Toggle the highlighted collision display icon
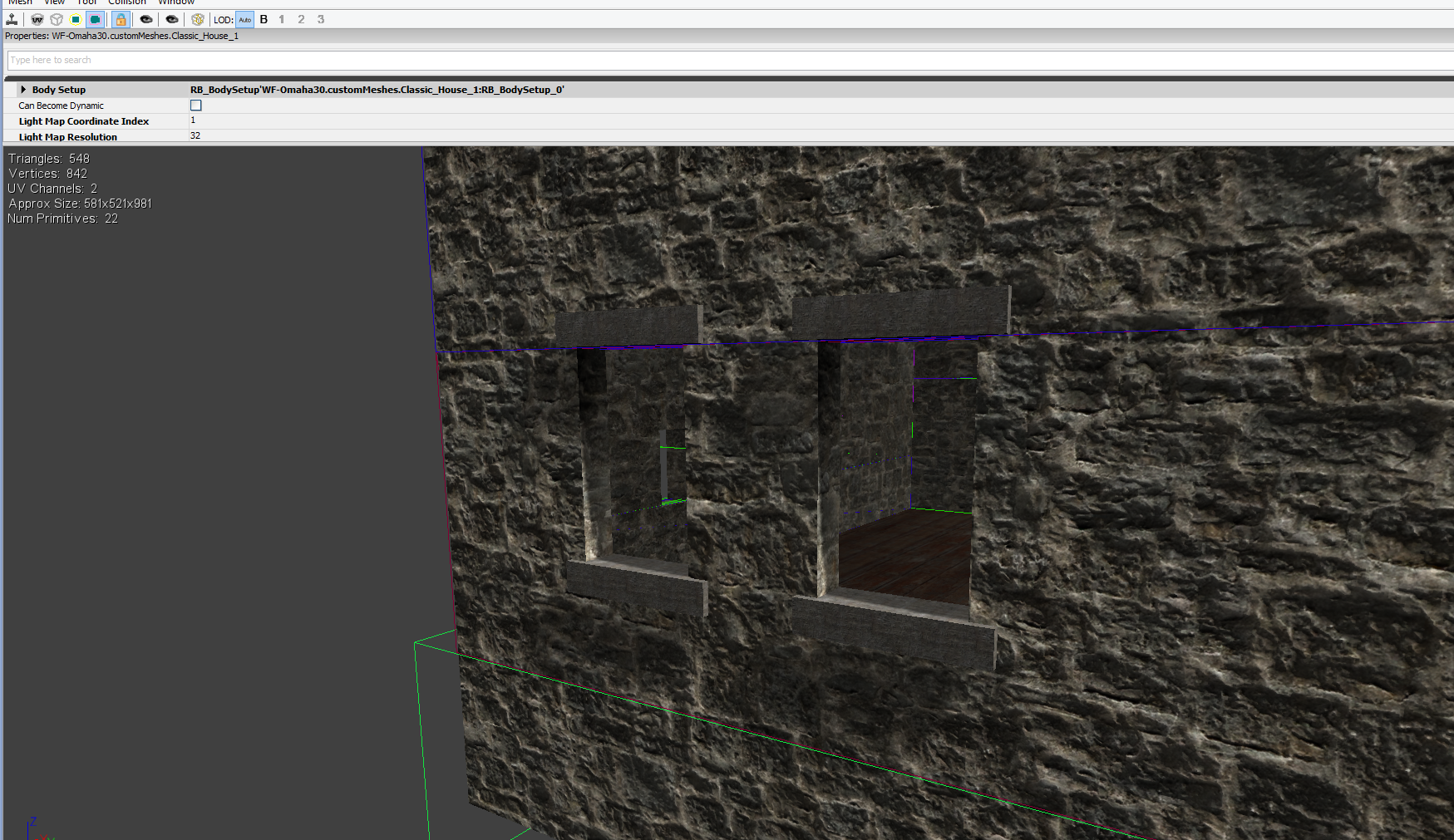Image resolution: width=1454 pixels, height=840 pixels. point(95,19)
